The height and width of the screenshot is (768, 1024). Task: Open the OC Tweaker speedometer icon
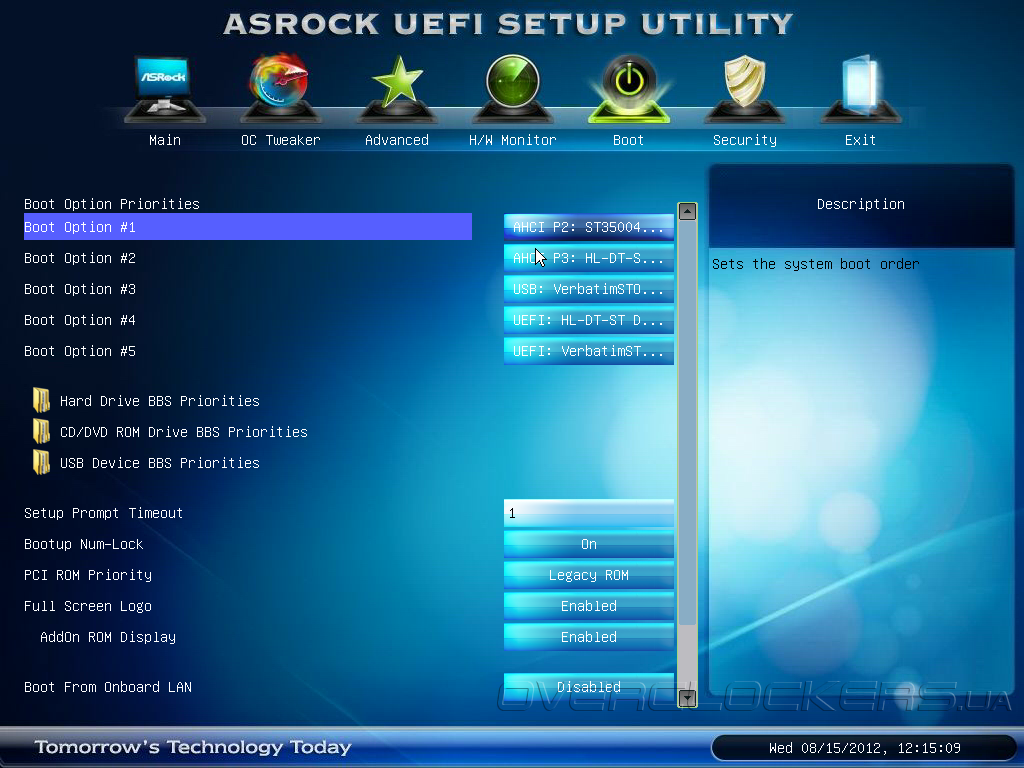tap(281, 88)
